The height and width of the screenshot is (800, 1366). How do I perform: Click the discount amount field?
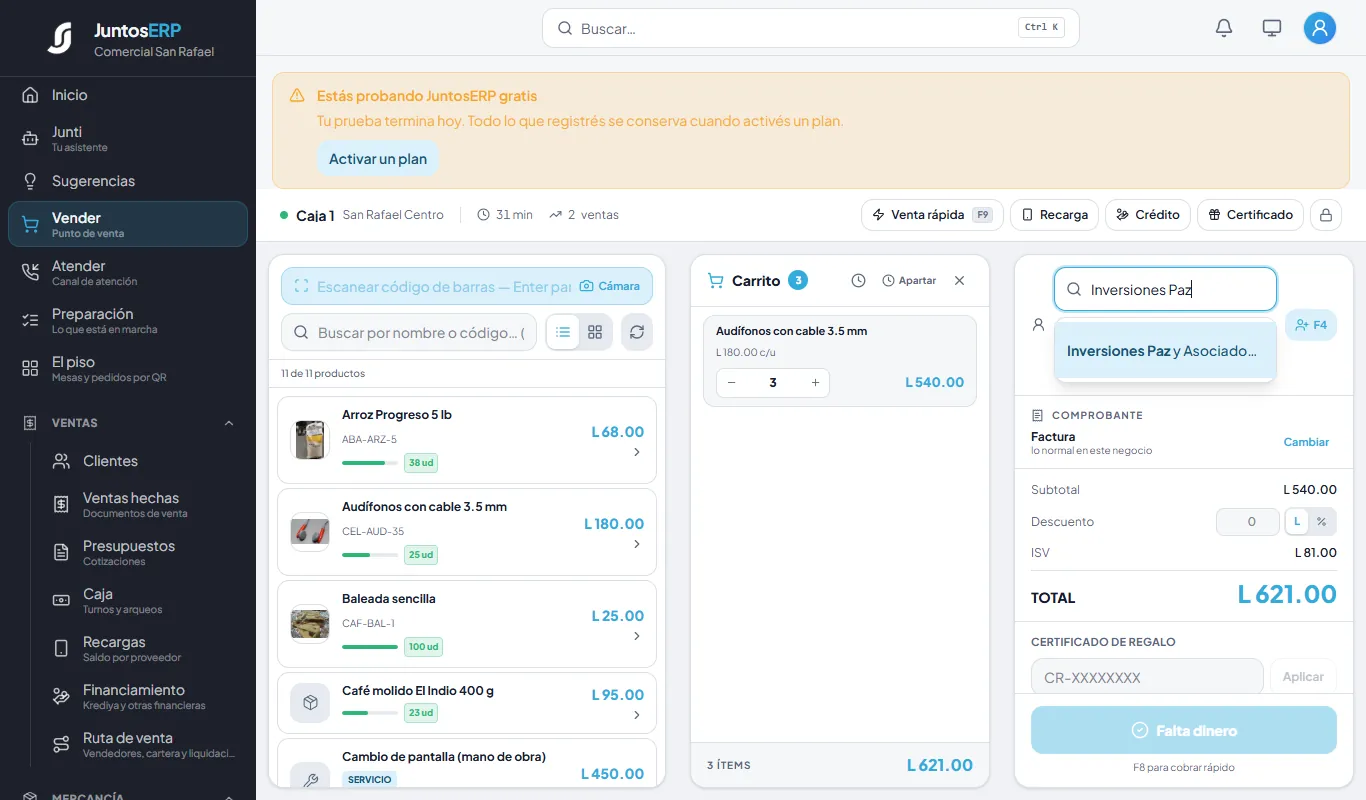[x=1247, y=522]
